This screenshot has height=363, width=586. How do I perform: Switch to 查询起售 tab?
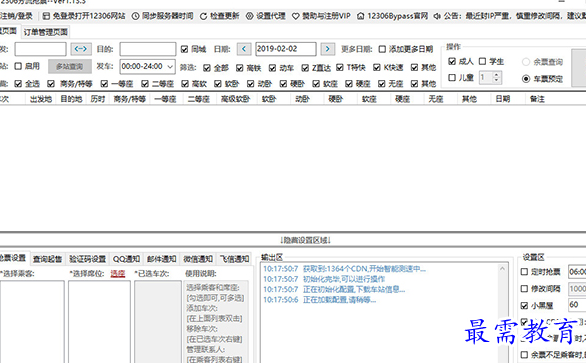47,259
